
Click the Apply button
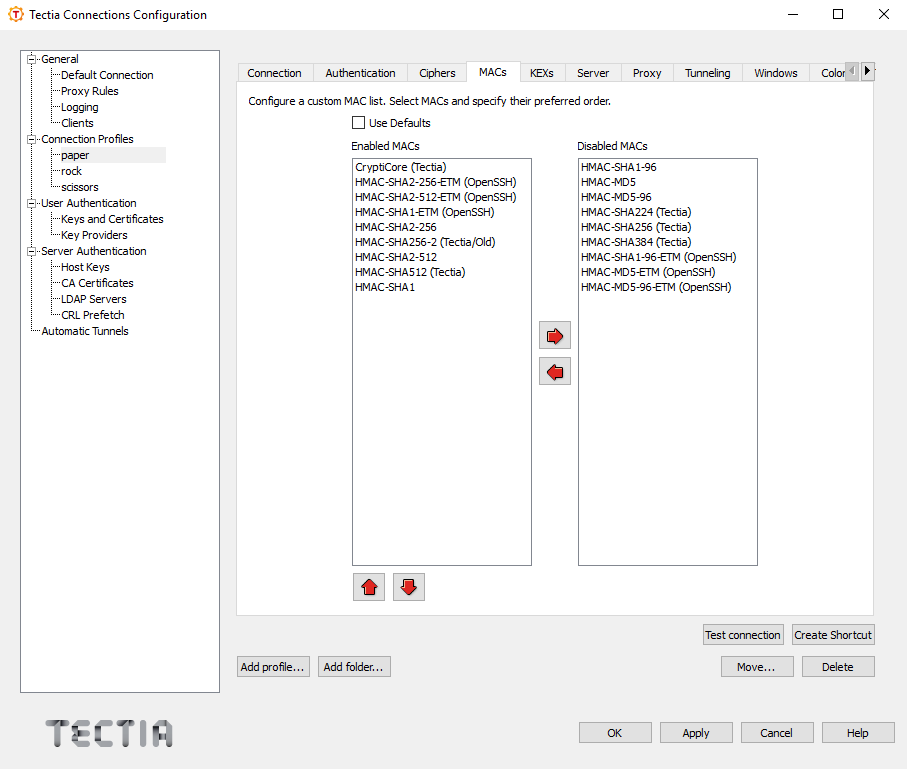[695, 732]
